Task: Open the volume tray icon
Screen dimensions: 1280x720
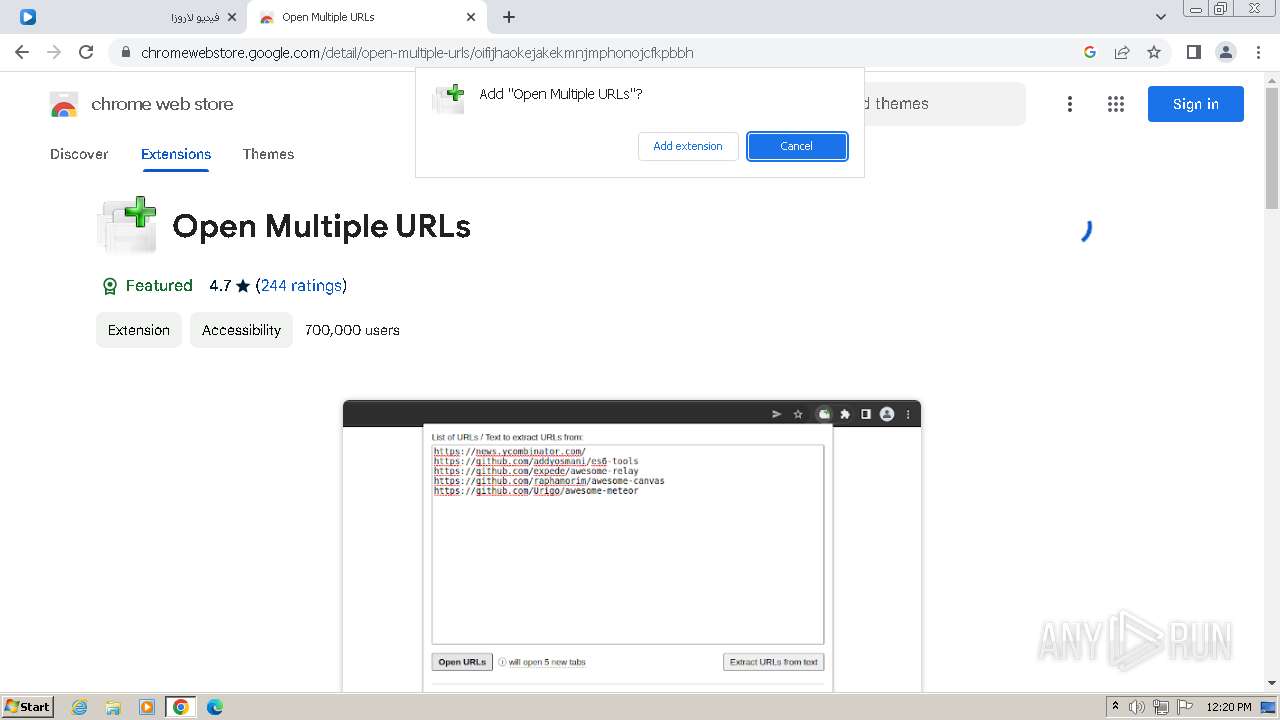Action: [1137, 707]
